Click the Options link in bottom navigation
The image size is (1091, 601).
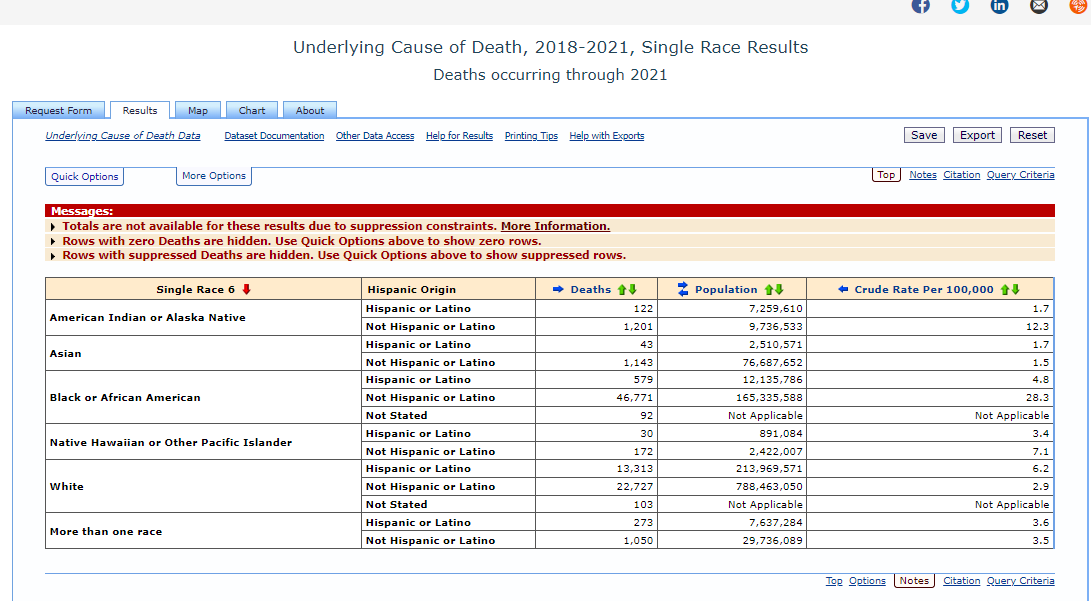[x=867, y=581]
